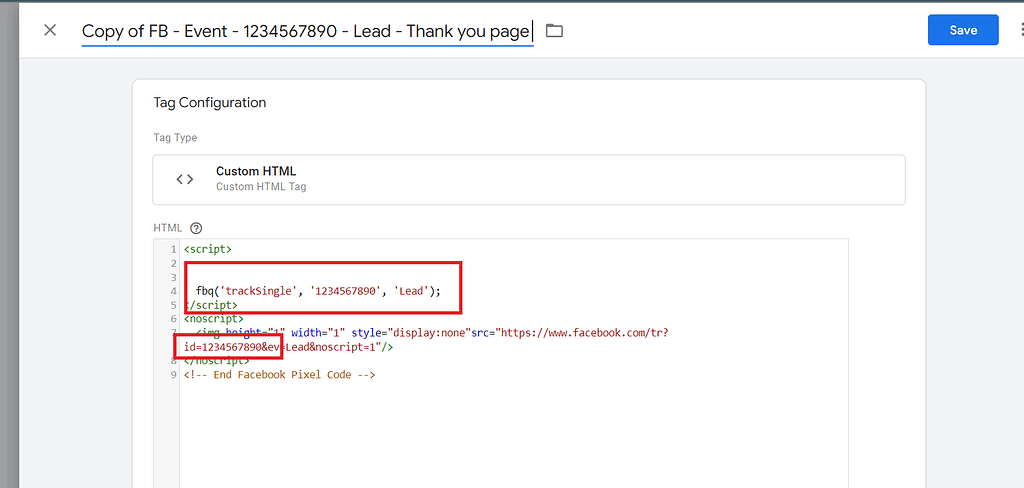The height and width of the screenshot is (488, 1024).
Task: Select the Custom HTML tag type card
Action: pyautogui.click(x=528, y=179)
